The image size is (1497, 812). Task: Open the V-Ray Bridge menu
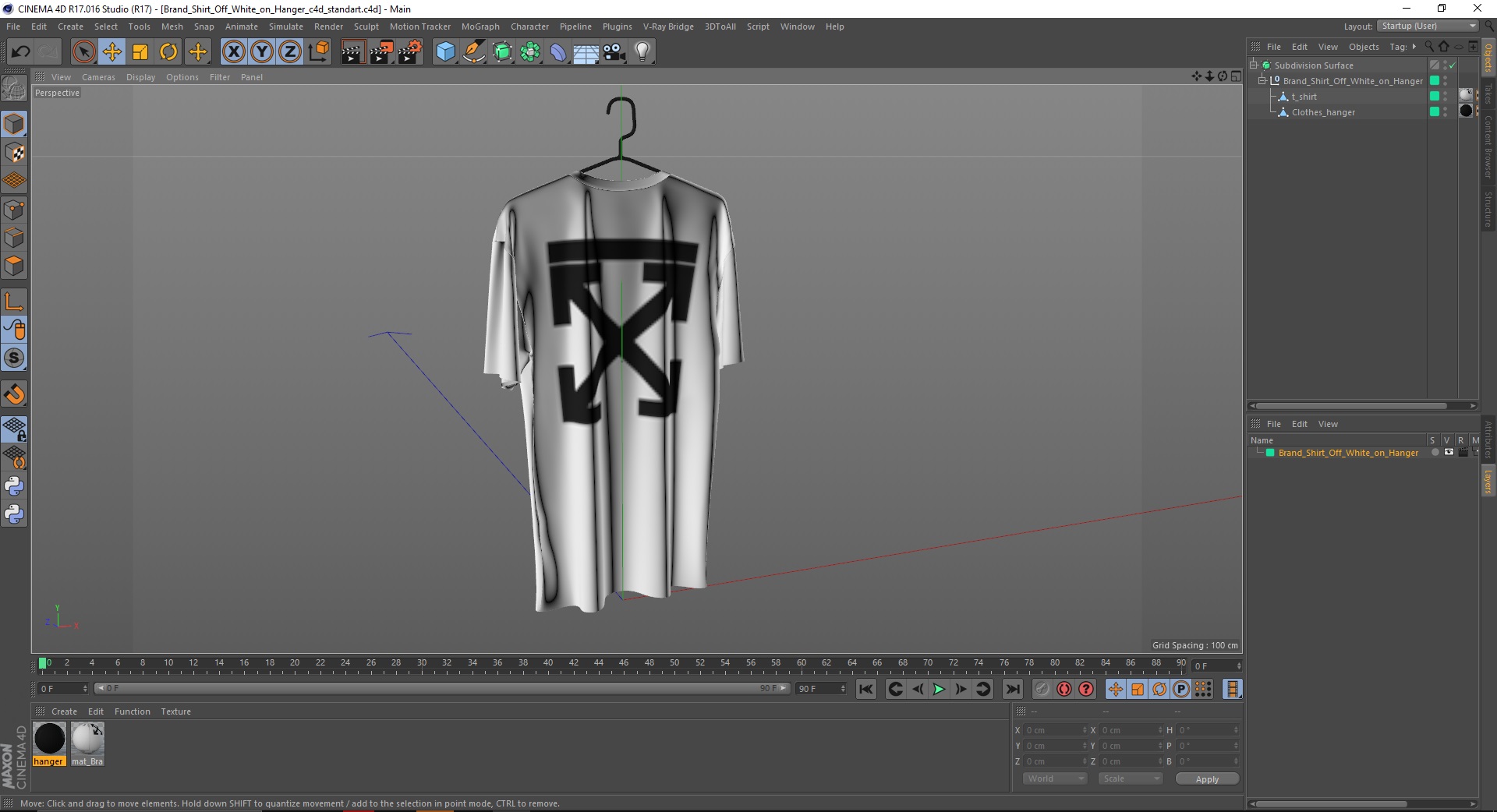[x=668, y=26]
